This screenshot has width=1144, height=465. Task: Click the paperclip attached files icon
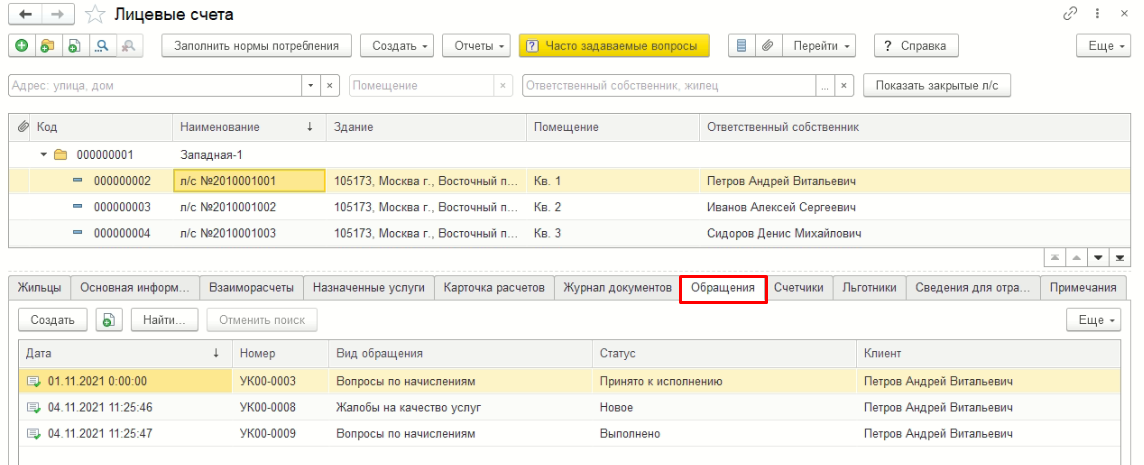pos(768,46)
